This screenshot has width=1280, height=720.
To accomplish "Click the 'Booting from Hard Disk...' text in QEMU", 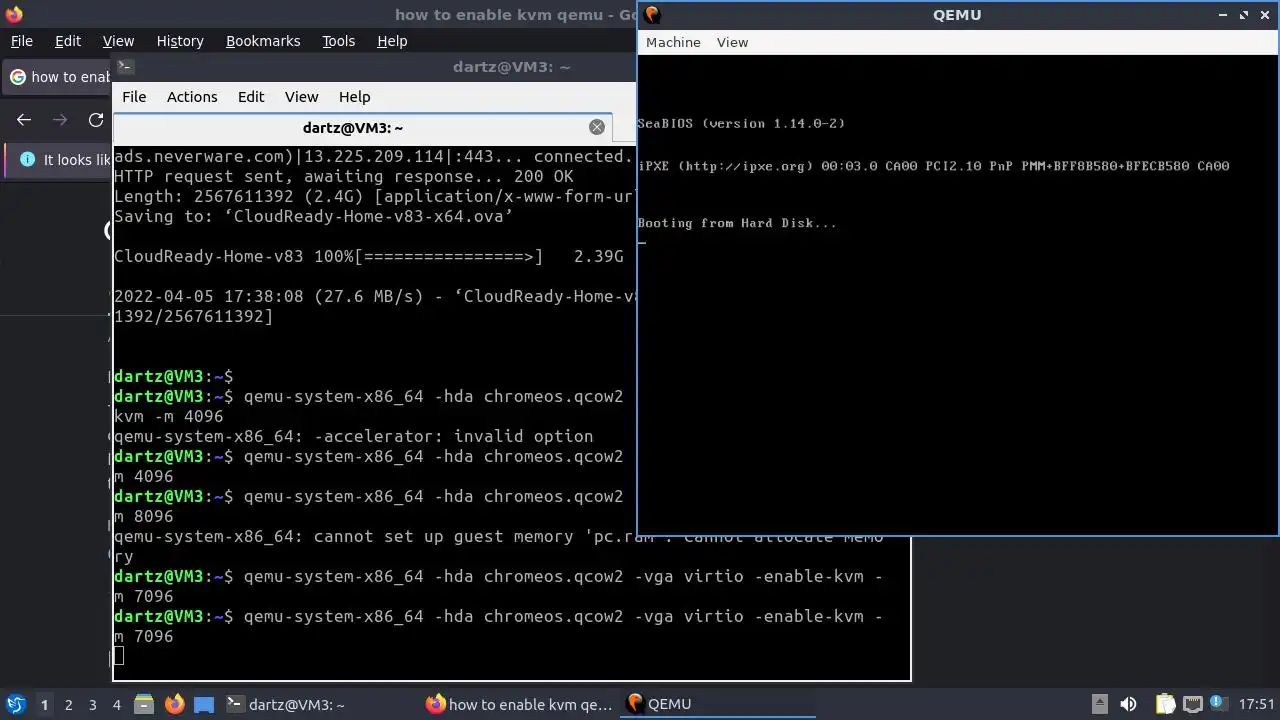I will click(x=737, y=223).
